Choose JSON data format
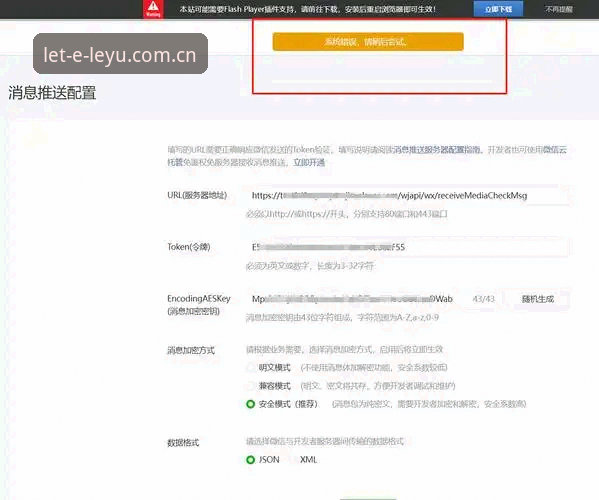599x500 pixels. (x=251, y=460)
